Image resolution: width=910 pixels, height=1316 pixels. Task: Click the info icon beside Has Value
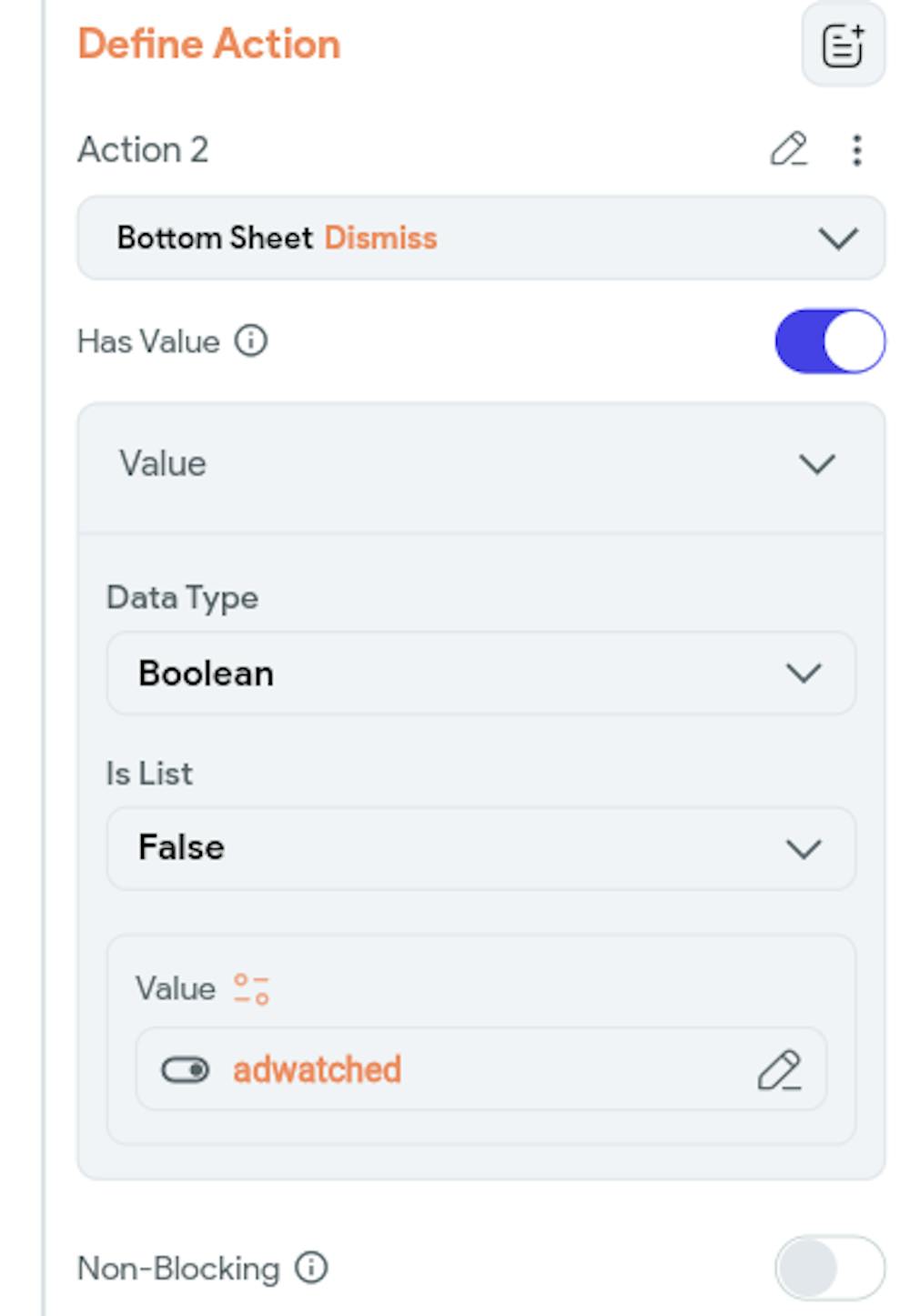[x=251, y=341]
